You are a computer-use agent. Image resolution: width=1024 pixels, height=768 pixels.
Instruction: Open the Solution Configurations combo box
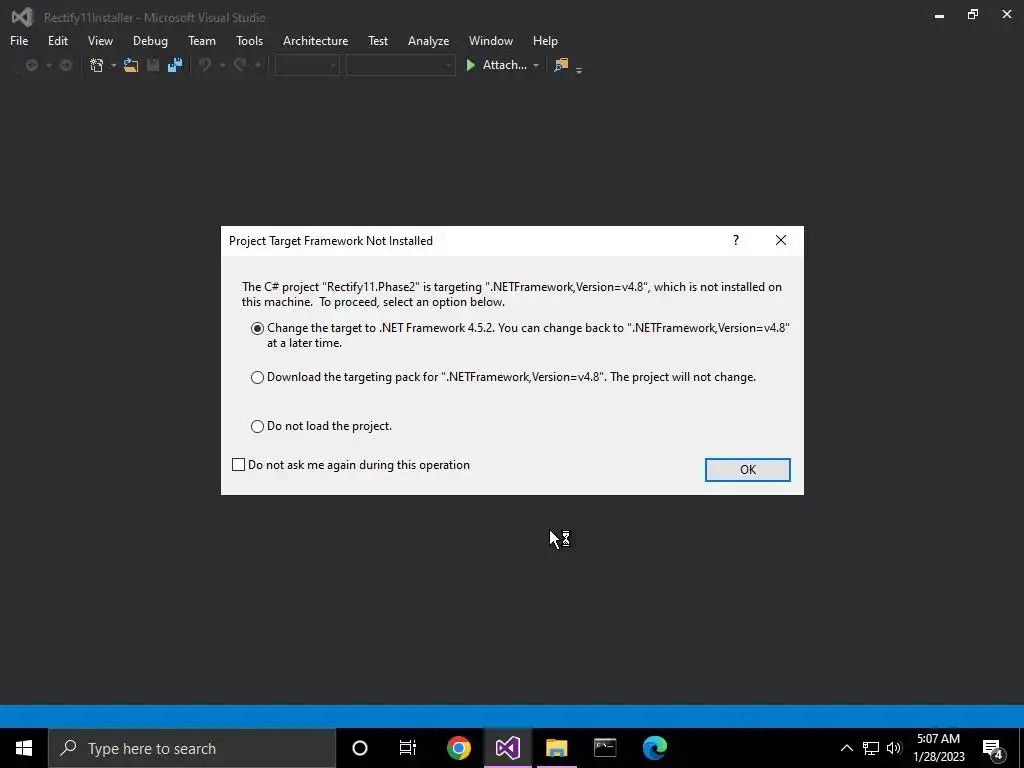click(307, 65)
